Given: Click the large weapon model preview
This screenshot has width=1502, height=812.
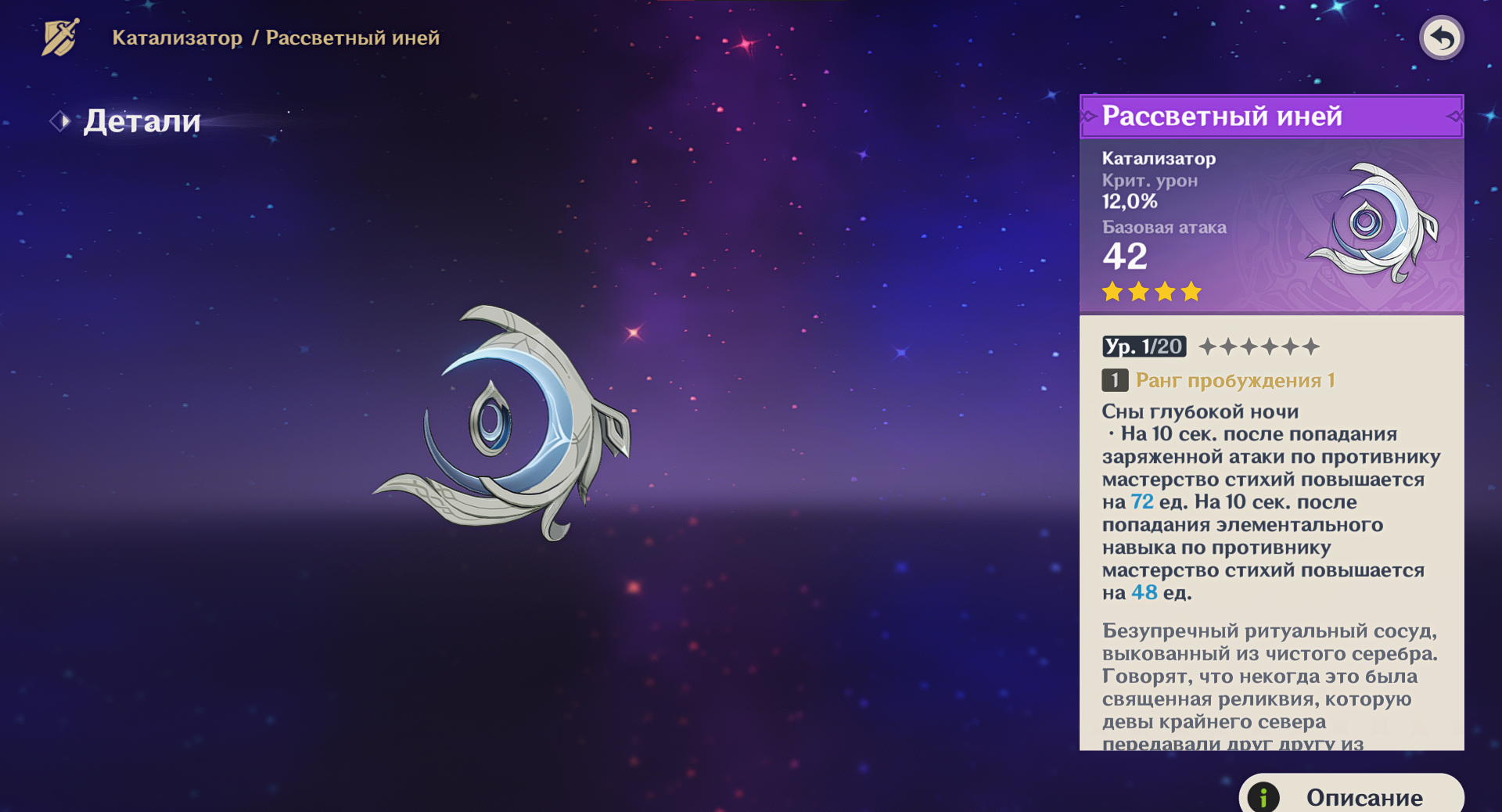Looking at the screenshot, I should 501,422.
